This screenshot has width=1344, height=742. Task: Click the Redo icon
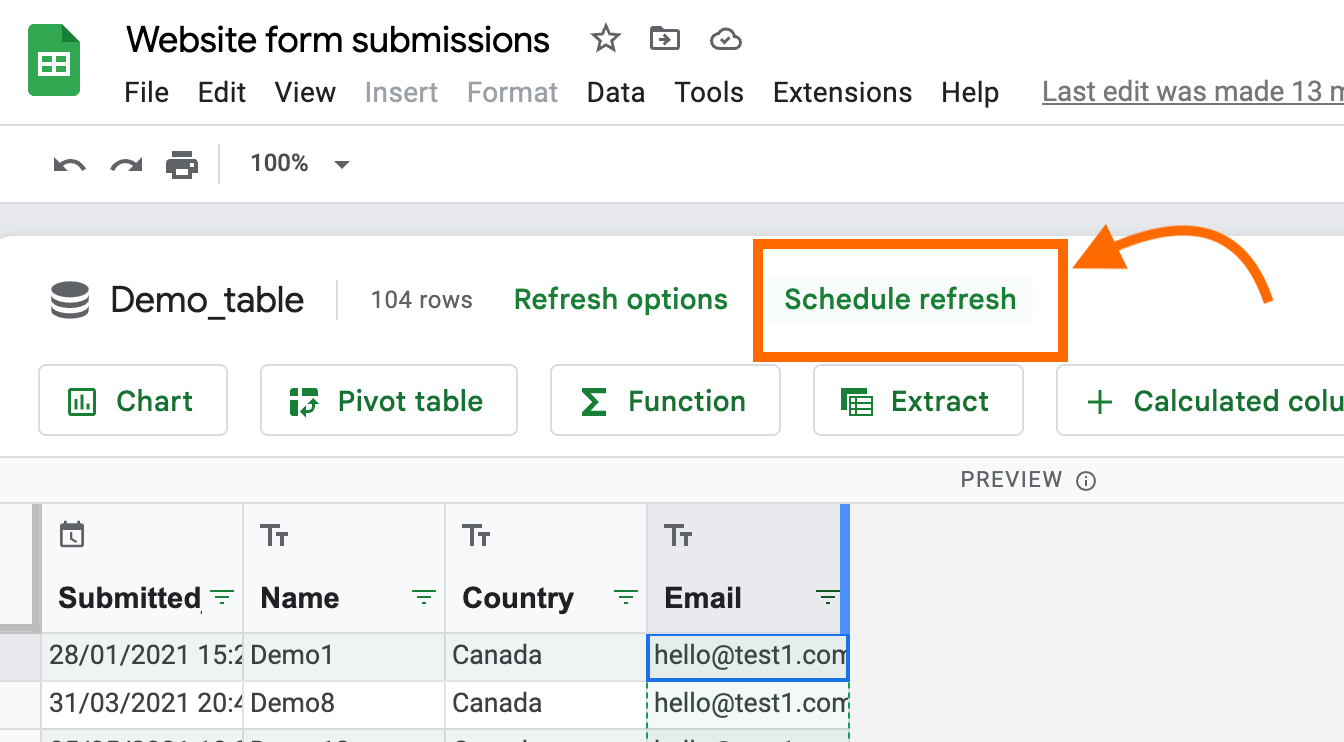[x=124, y=163]
